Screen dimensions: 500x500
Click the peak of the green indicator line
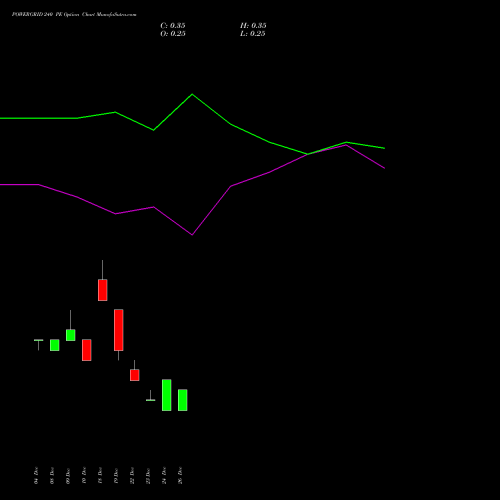[192, 94]
